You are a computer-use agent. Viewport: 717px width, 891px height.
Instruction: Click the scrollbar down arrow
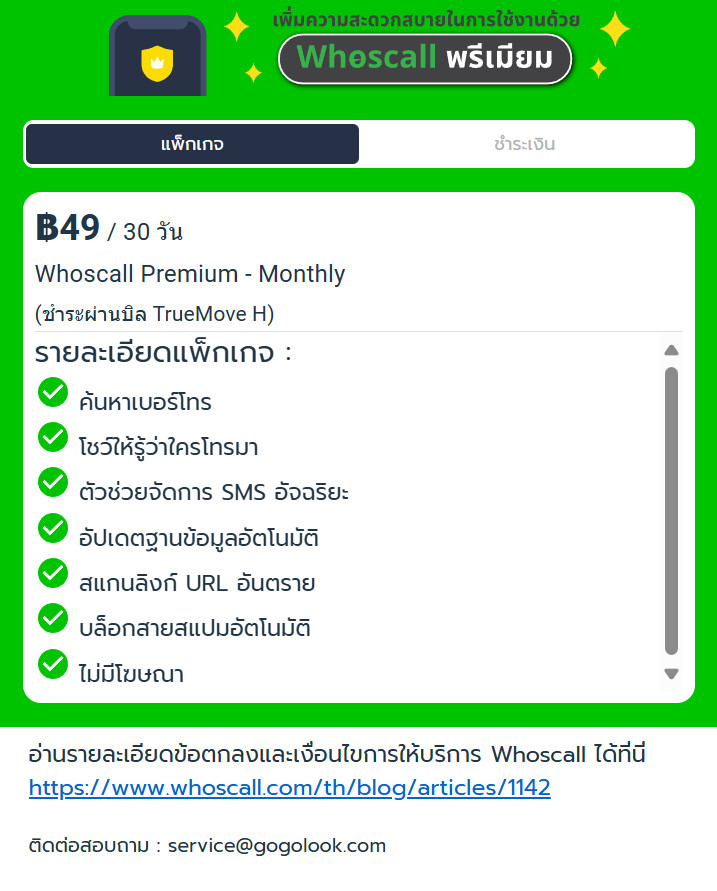coord(672,674)
